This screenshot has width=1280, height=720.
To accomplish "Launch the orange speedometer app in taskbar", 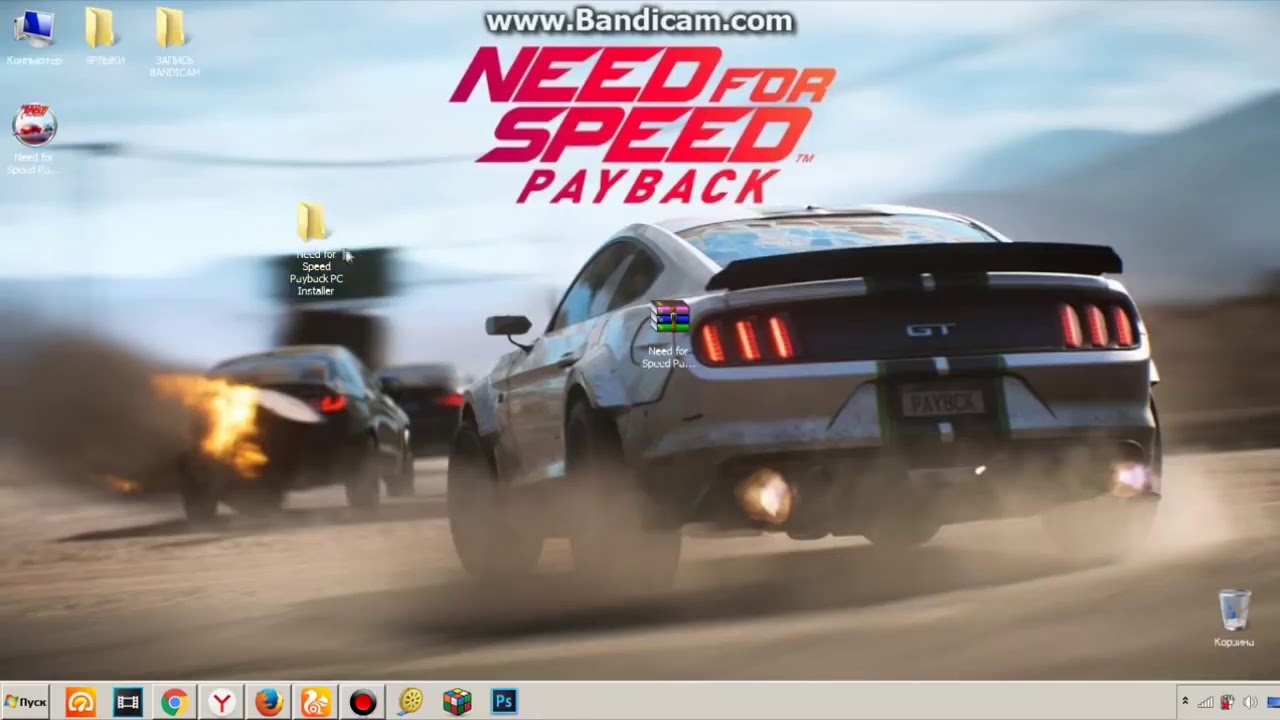I will coord(81,702).
